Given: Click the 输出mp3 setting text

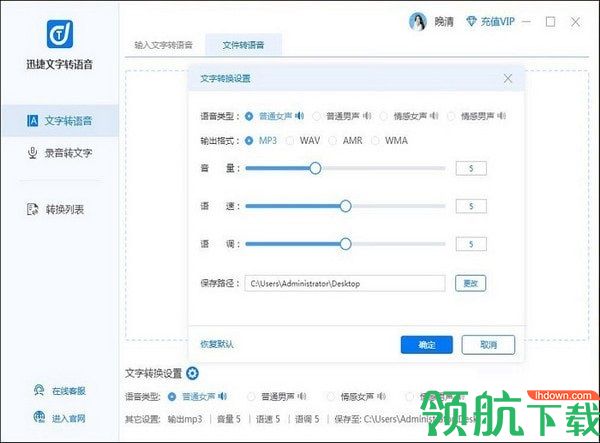Looking at the screenshot, I should click(x=185, y=419).
